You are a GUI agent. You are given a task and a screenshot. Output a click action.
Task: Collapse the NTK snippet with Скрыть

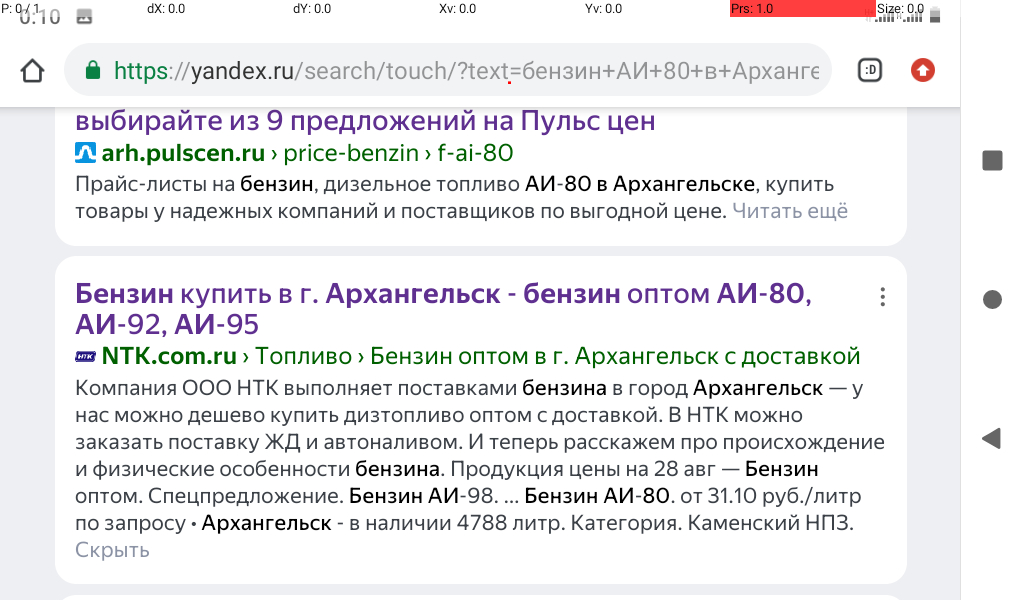coord(112,550)
